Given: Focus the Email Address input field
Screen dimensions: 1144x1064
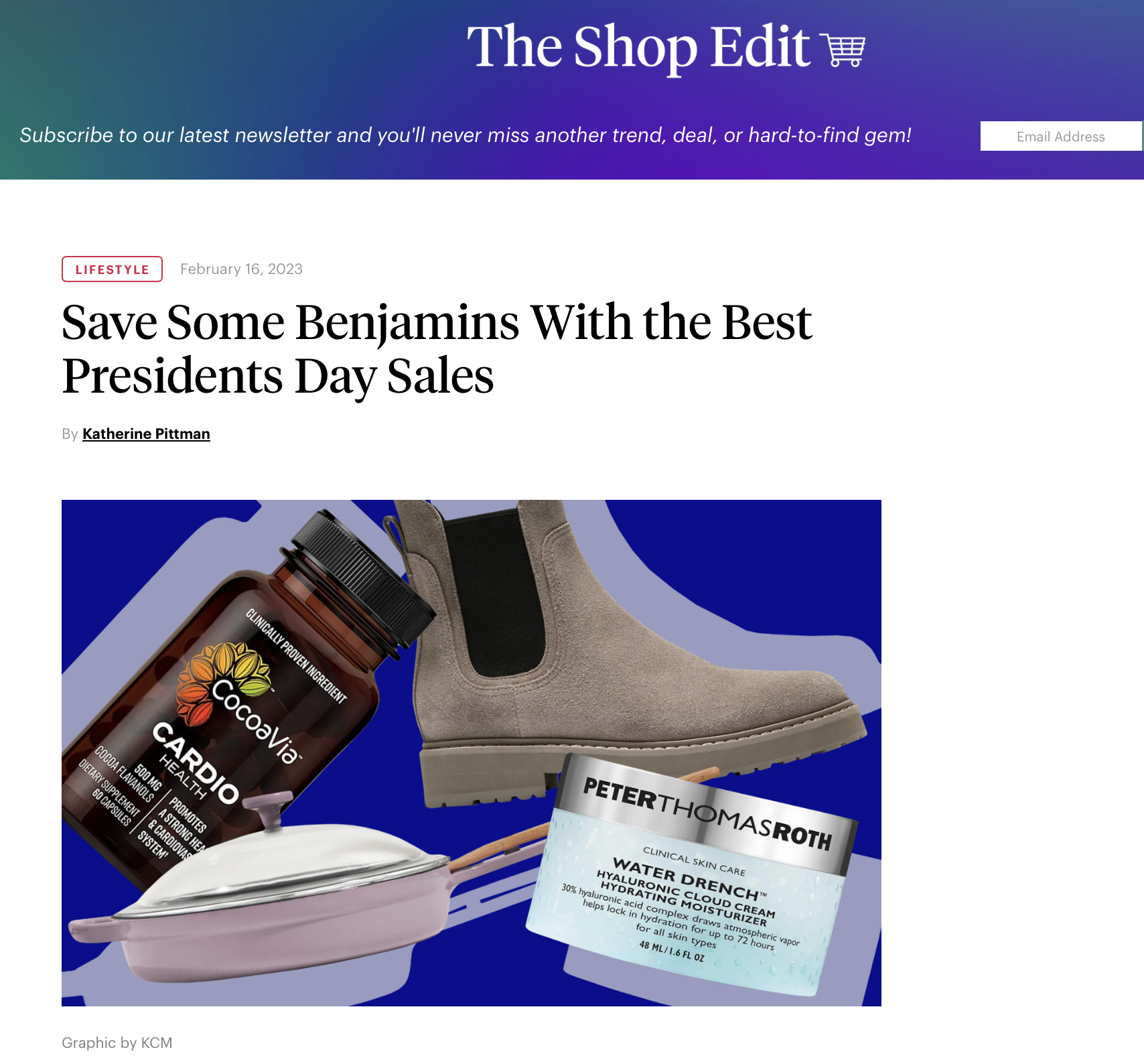Looking at the screenshot, I should click(x=1061, y=136).
